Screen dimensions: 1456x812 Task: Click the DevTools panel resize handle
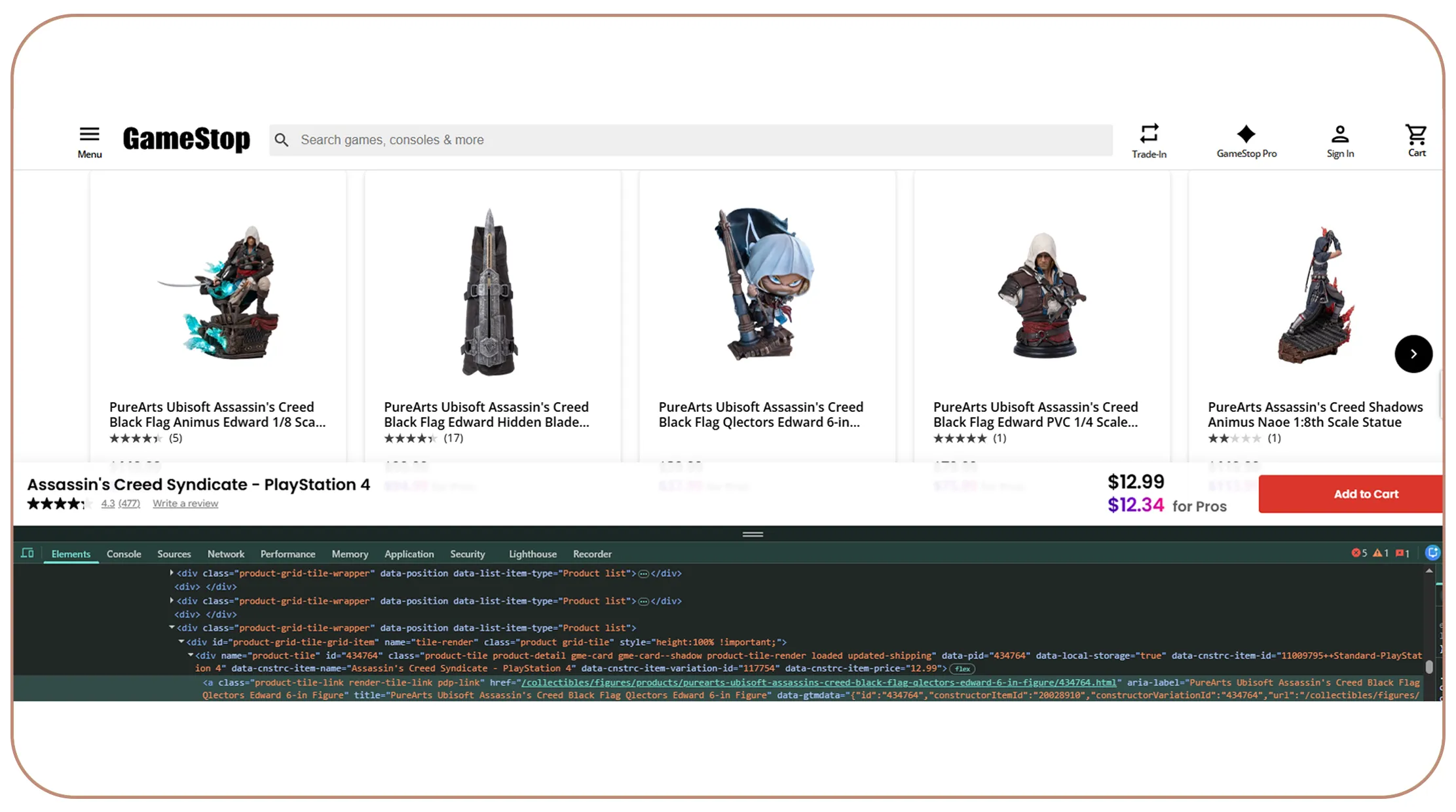point(753,534)
